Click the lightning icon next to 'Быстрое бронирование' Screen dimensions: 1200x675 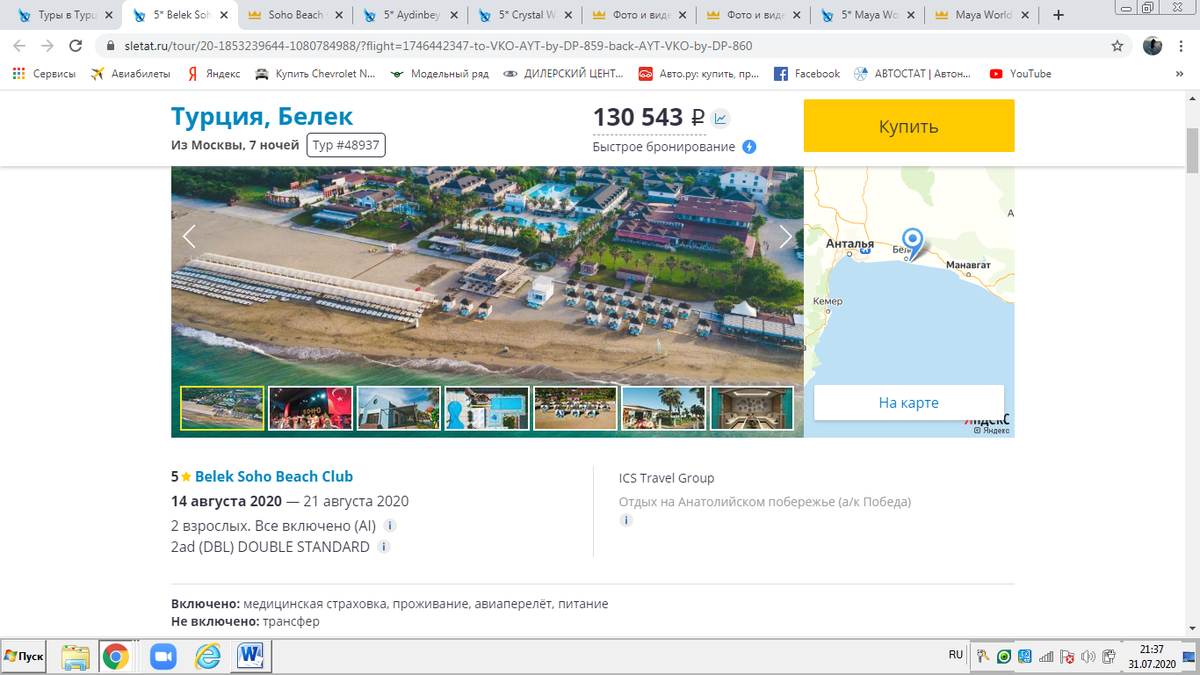(x=748, y=146)
